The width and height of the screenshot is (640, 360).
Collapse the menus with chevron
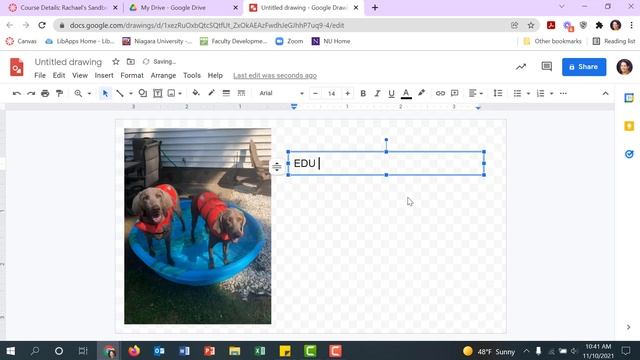pos(605,93)
